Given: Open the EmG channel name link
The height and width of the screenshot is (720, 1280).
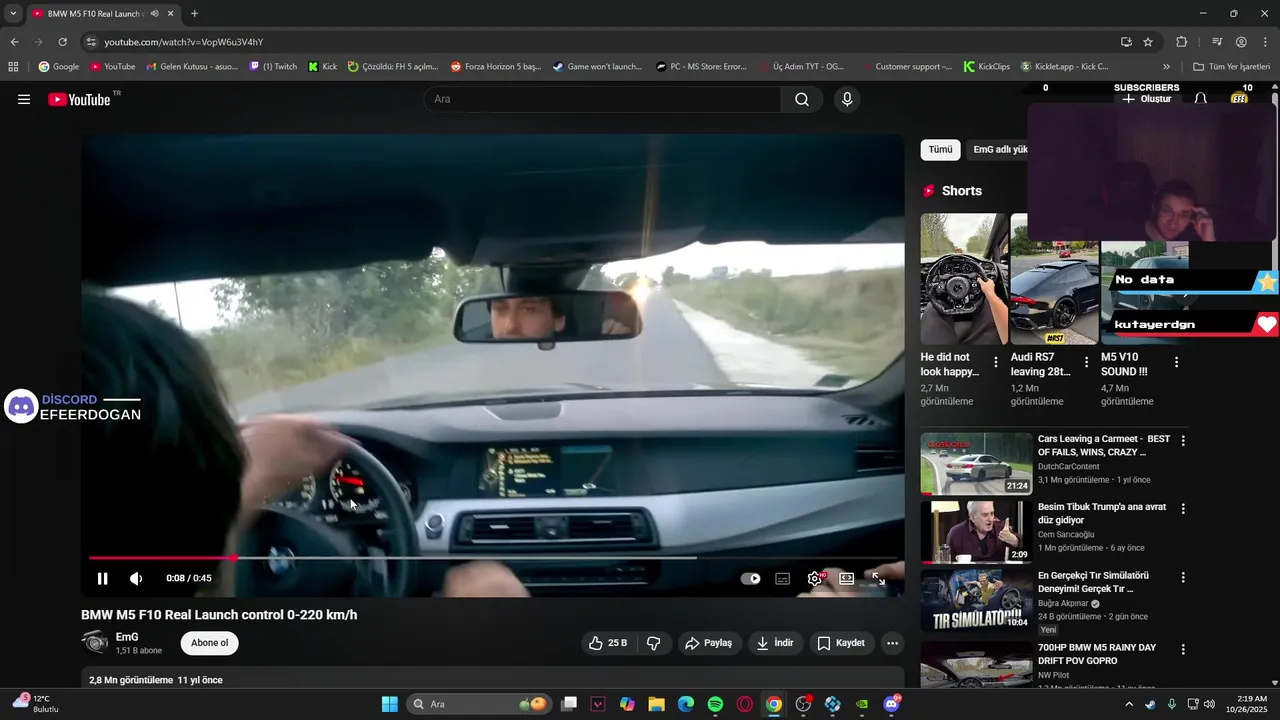Looking at the screenshot, I should (127, 637).
